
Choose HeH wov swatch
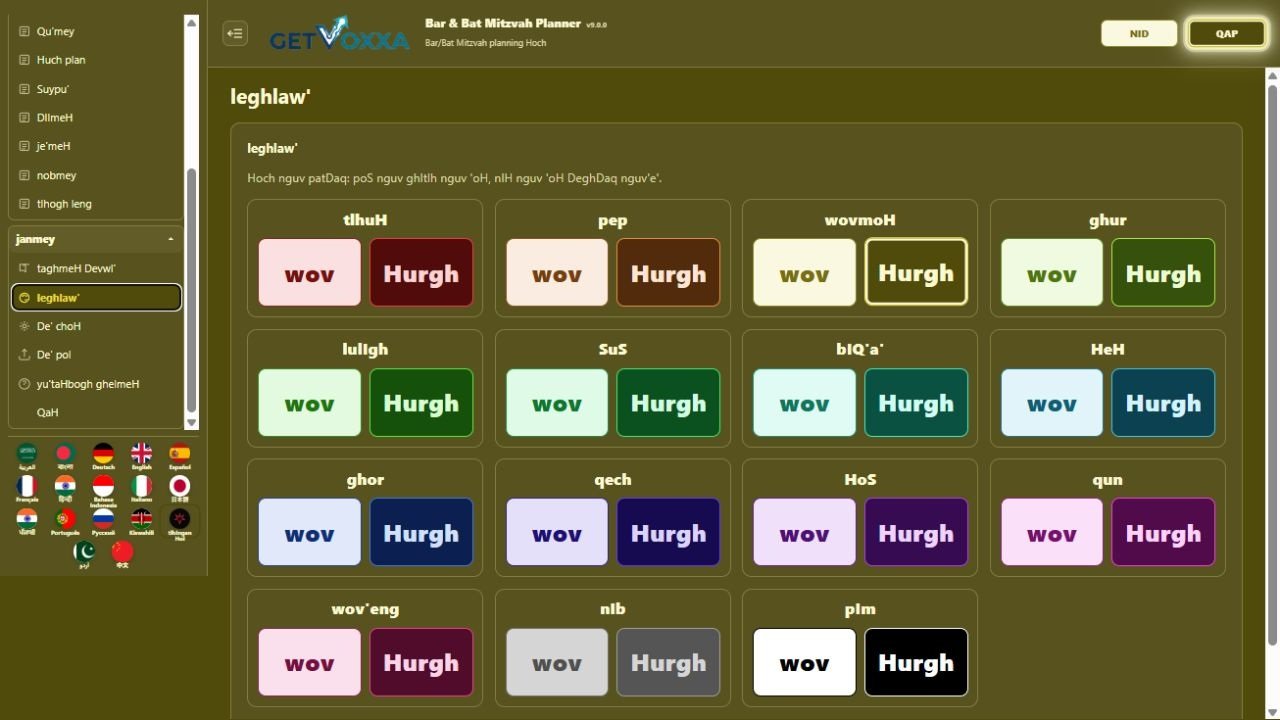click(x=1052, y=403)
